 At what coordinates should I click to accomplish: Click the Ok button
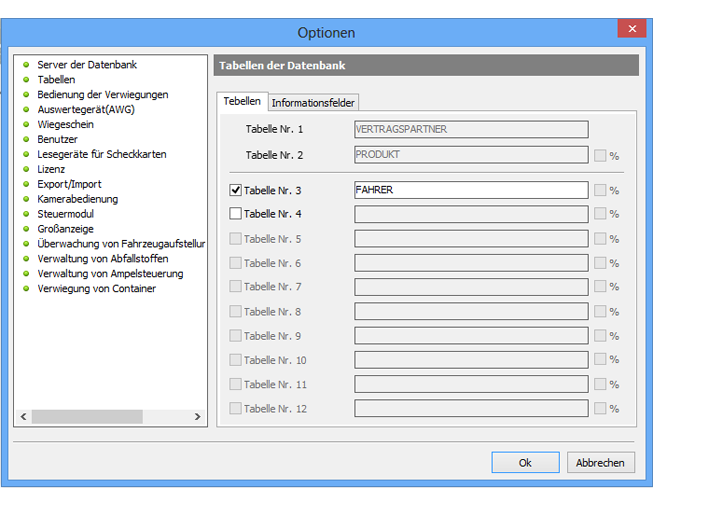point(525,463)
